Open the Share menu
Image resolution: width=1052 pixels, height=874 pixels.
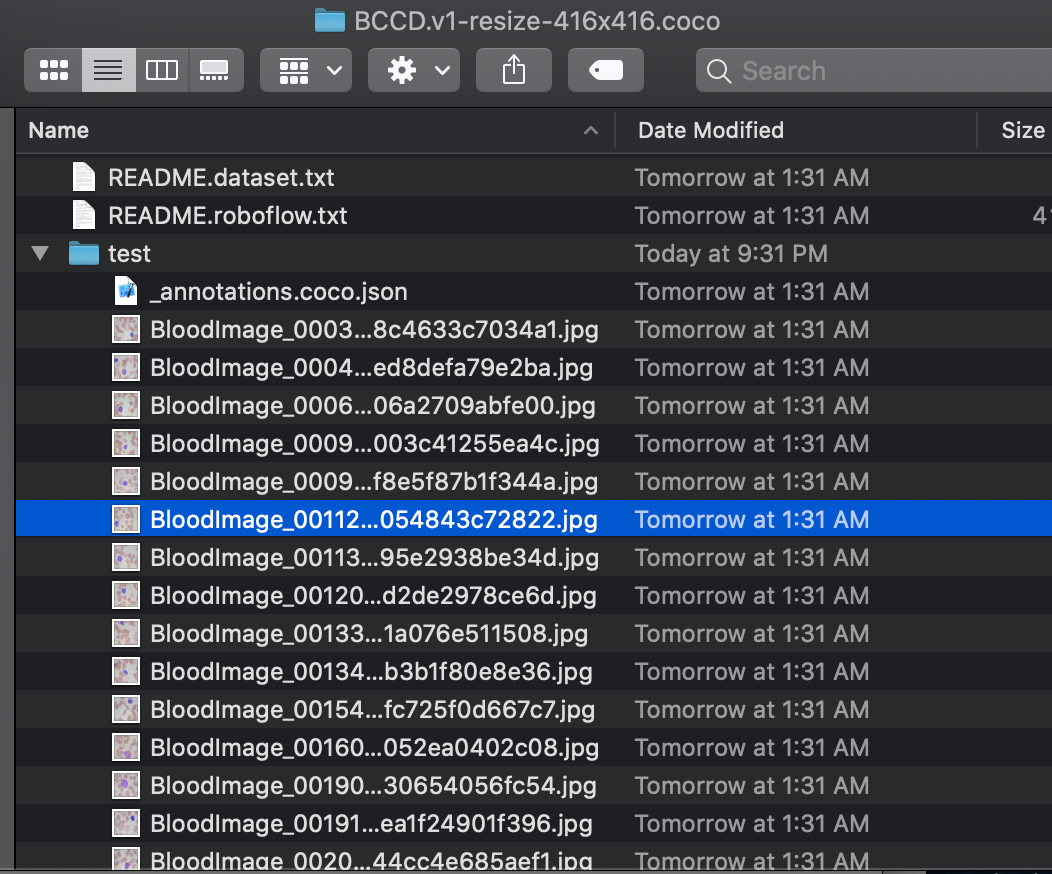[x=513, y=70]
